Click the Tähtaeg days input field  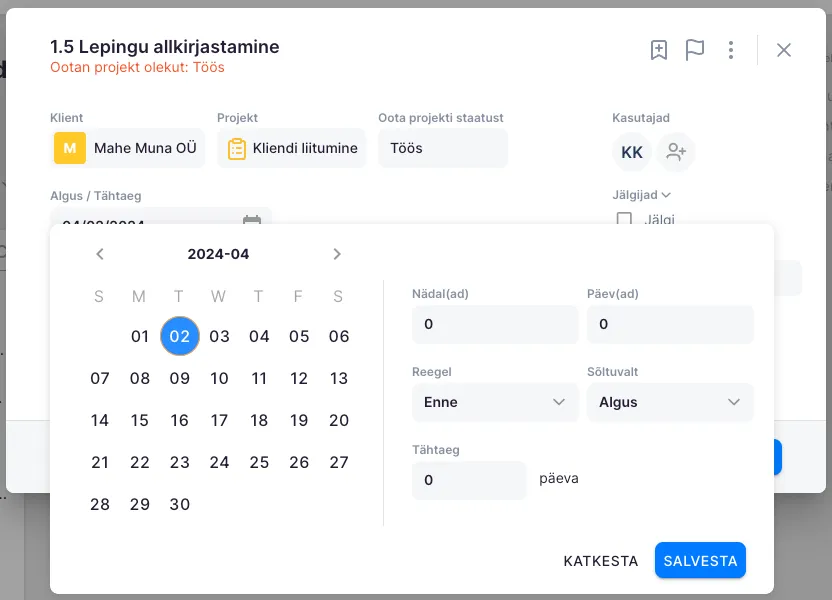[x=468, y=480]
